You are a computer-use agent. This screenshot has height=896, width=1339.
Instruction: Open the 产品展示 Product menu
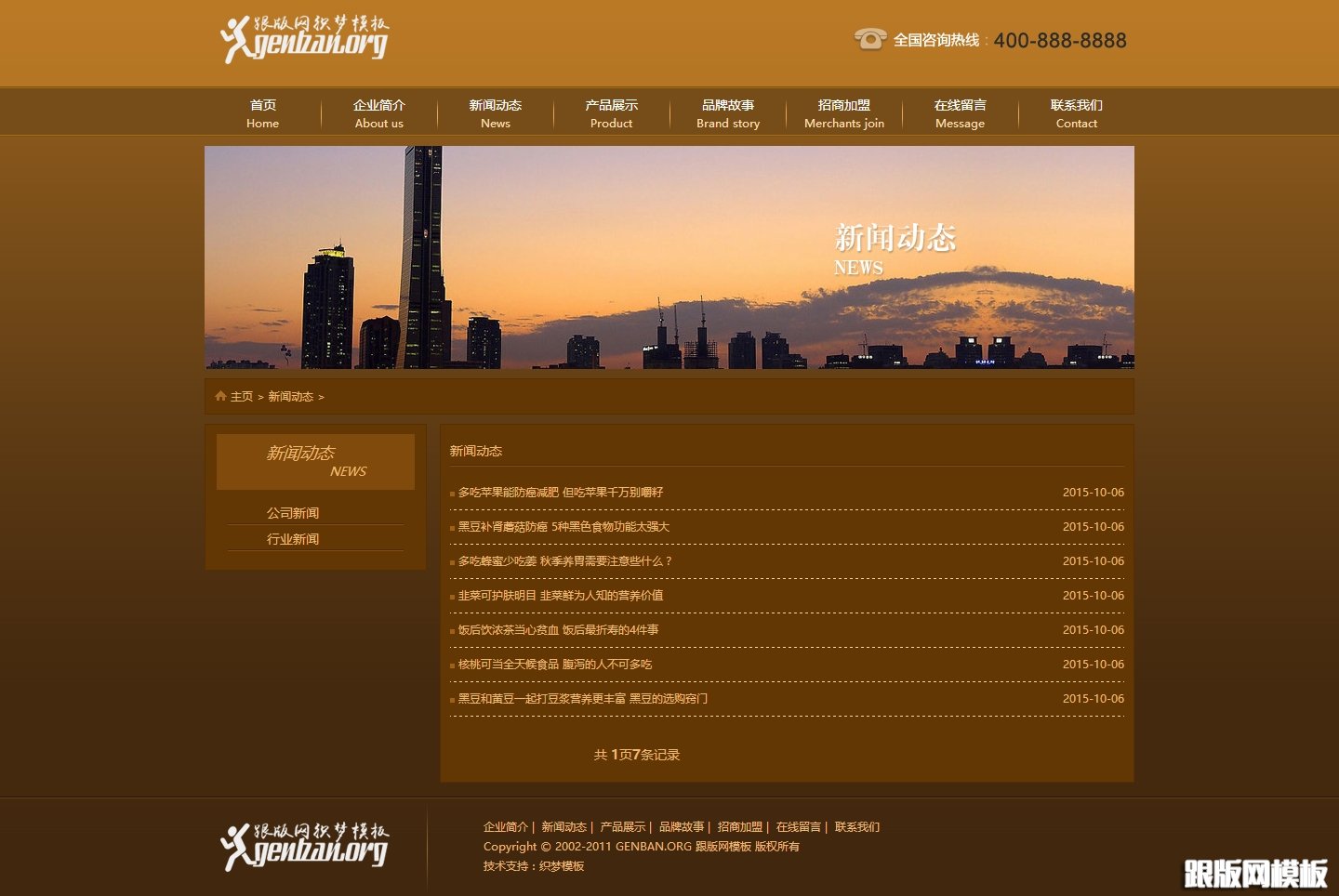612,113
